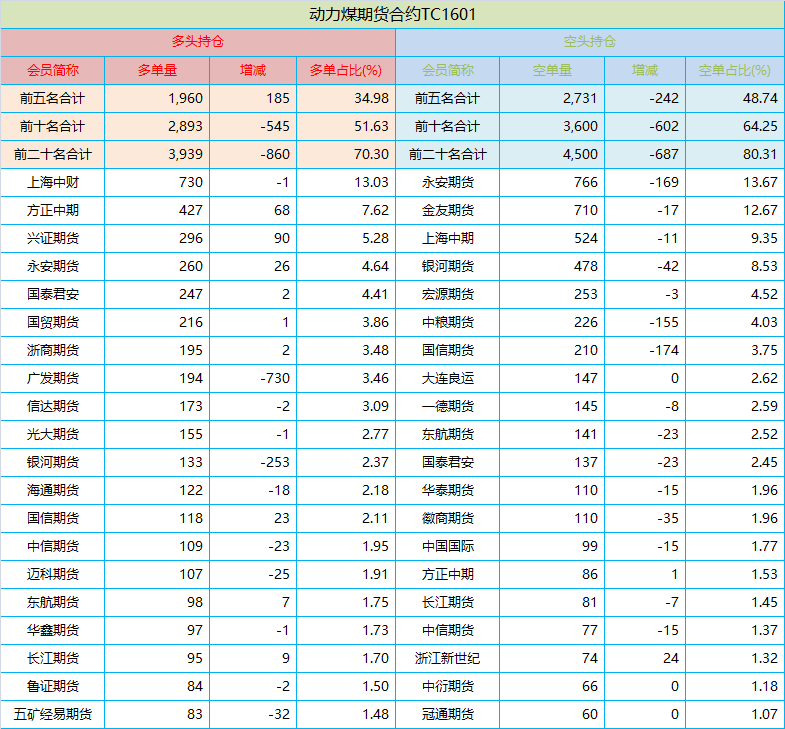This screenshot has width=785, height=729.
Task: Select the 兴证期货 member cell
Action: (x=53, y=238)
